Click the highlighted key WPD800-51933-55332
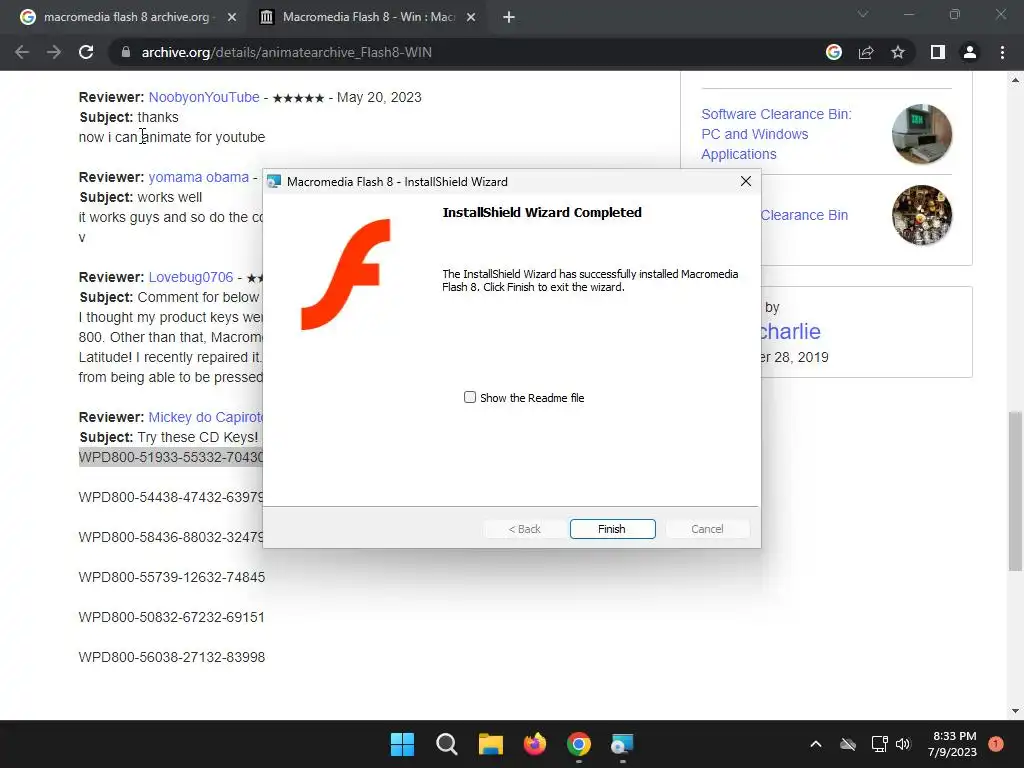This screenshot has width=1024, height=768. click(170, 457)
